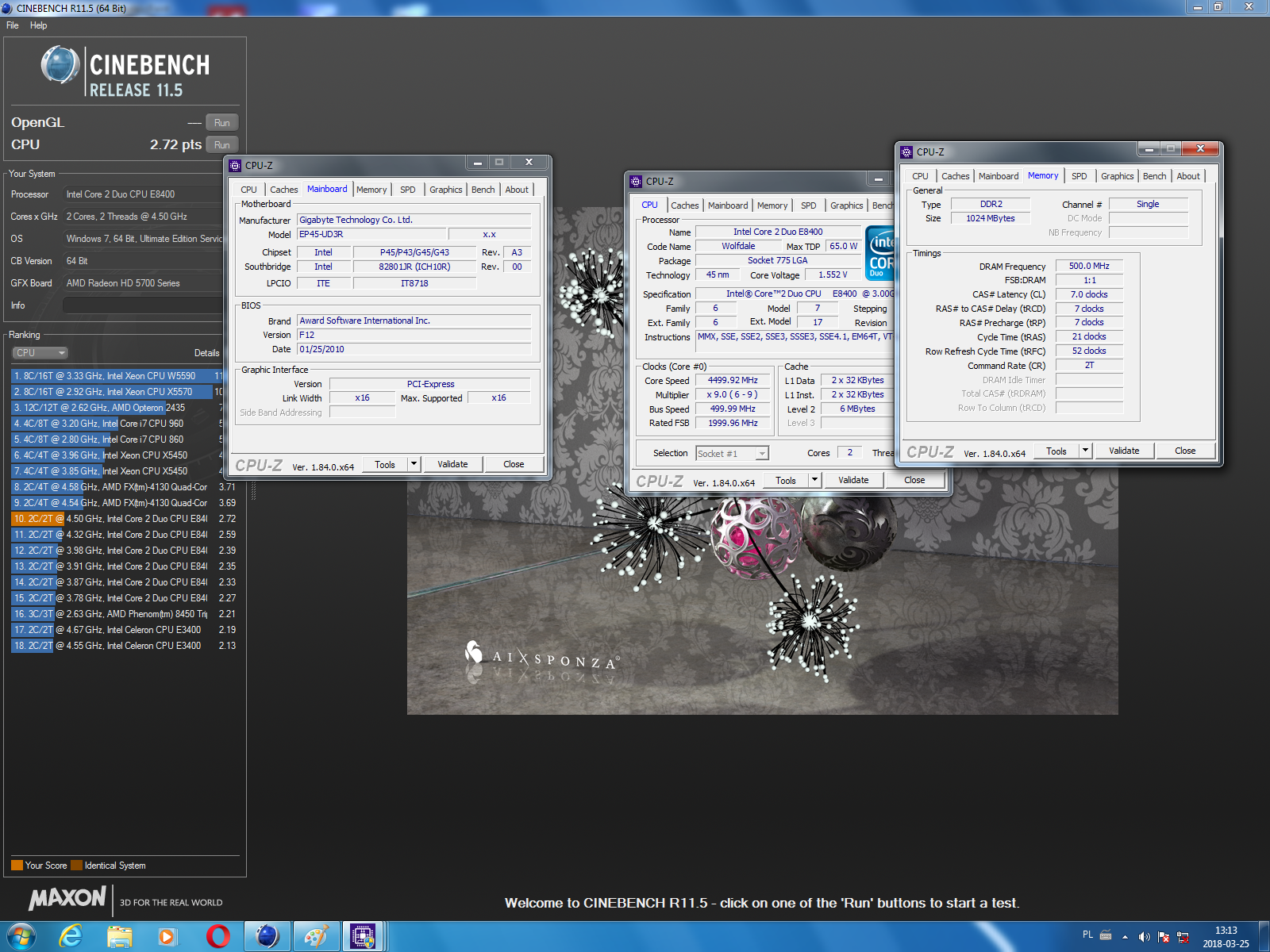1270x952 pixels.
Task: Click the CPU-Z Memory window title icon
Action: tap(906, 152)
